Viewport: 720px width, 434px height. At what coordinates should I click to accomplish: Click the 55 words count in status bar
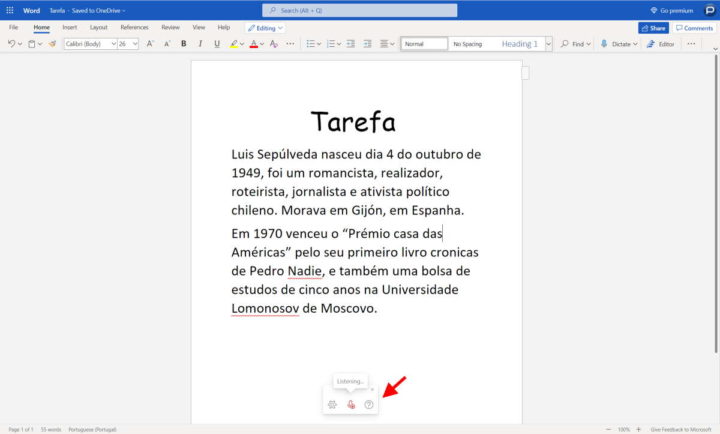tap(51, 429)
